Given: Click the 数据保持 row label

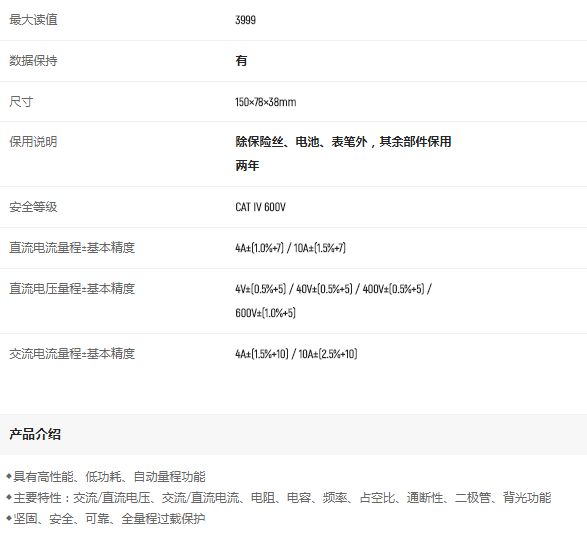Looking at the screenshot, I should click(33, 61).
